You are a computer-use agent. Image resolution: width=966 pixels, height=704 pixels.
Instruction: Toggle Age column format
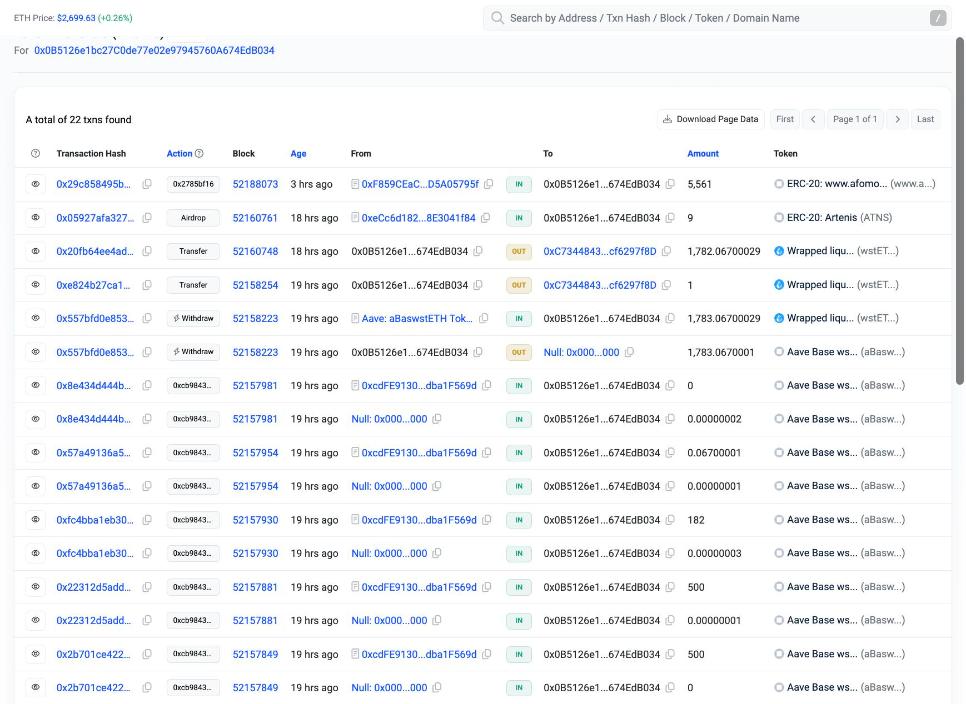[298, 153]
